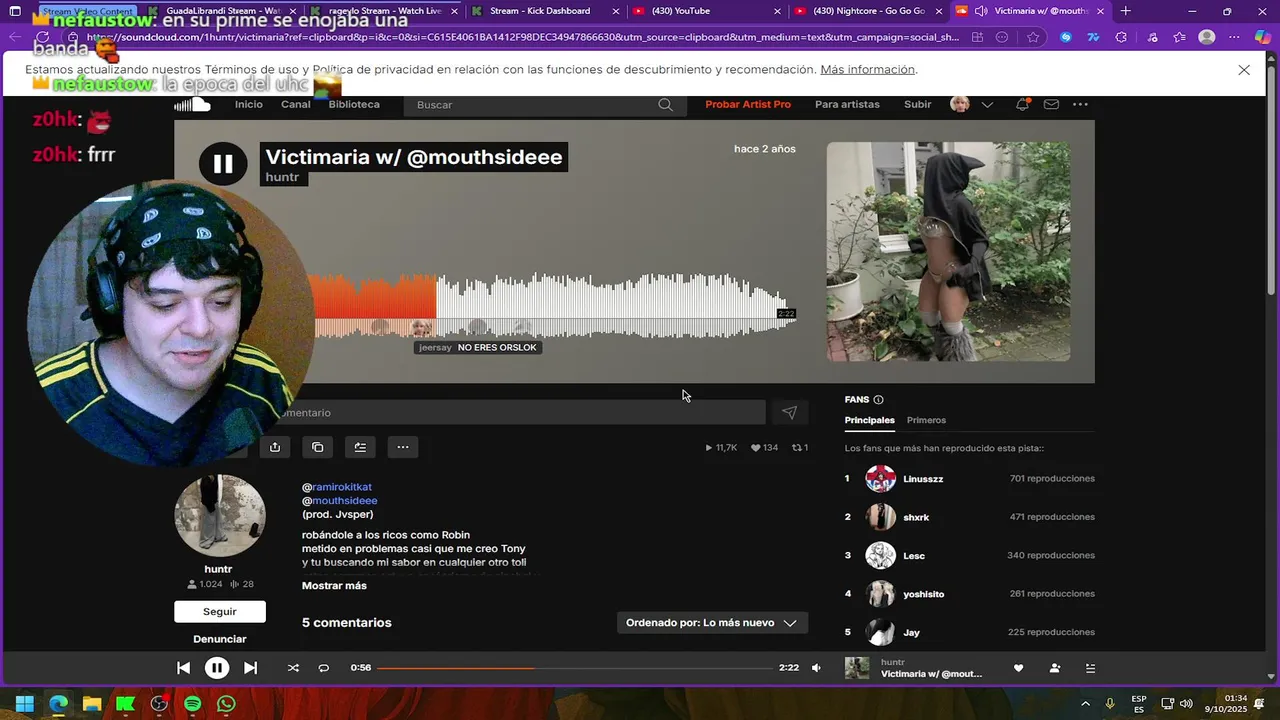Select the Principales fans tab
Image resolution: width=1280 pixels, height=720 pixels.
click(870, 420)
